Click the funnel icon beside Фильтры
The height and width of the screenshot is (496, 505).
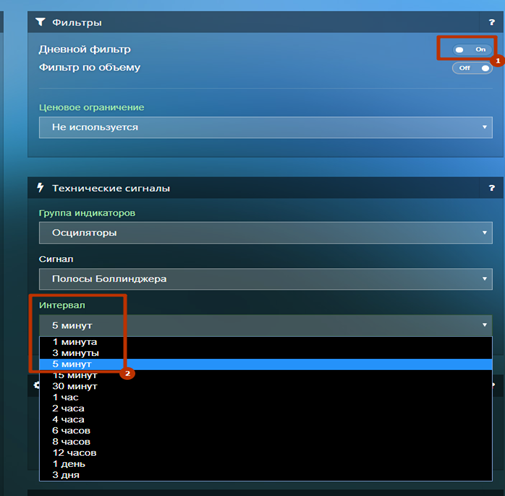[40, 22]
